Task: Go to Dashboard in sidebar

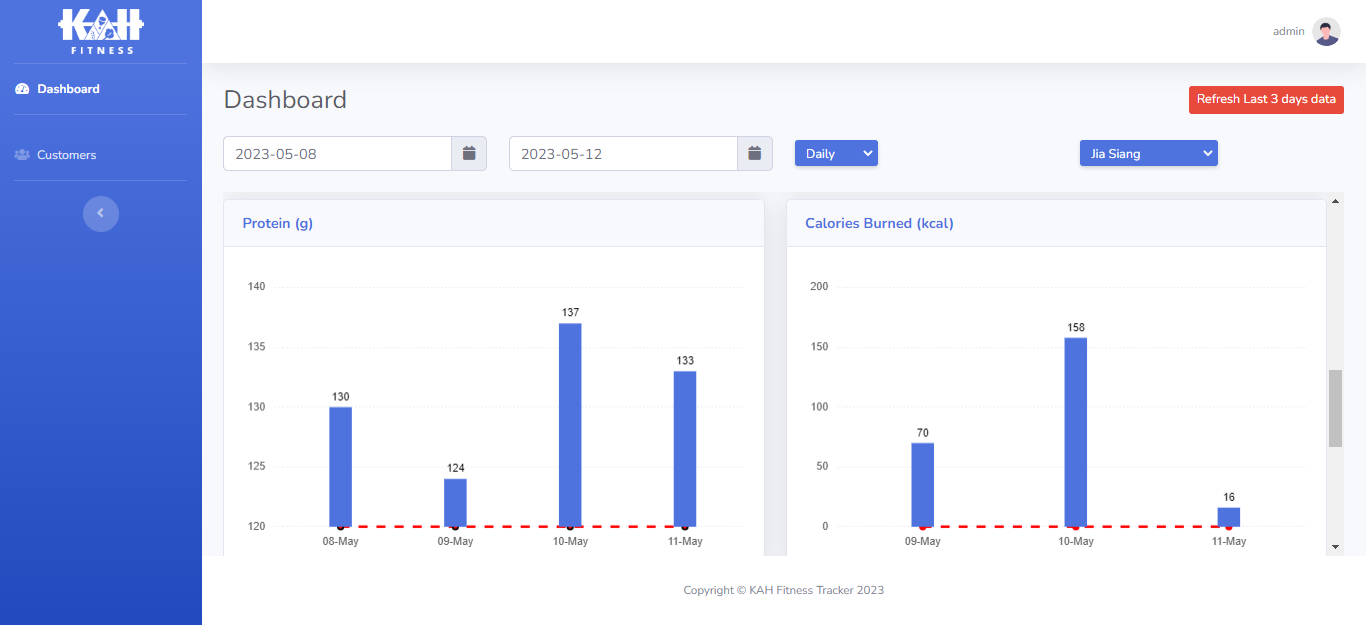Action: click(68, 89)
